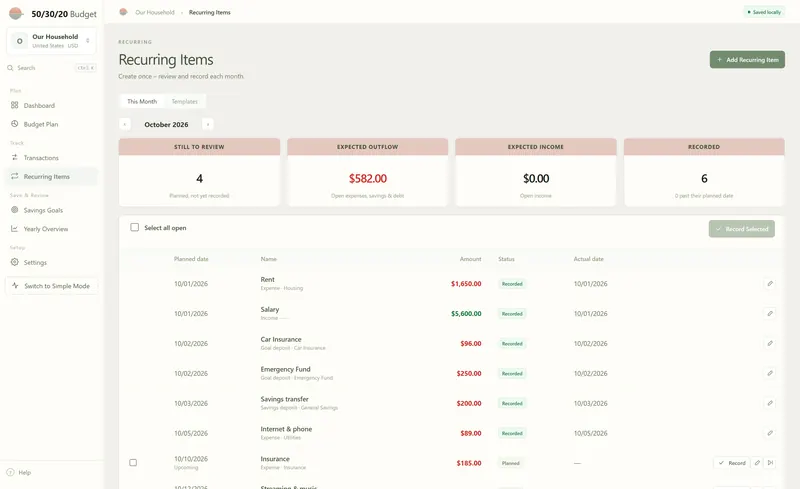The width and height of the screenshot is (800, 489).
Task: Click the $0.00 expected income value
Action: [536, 179]
